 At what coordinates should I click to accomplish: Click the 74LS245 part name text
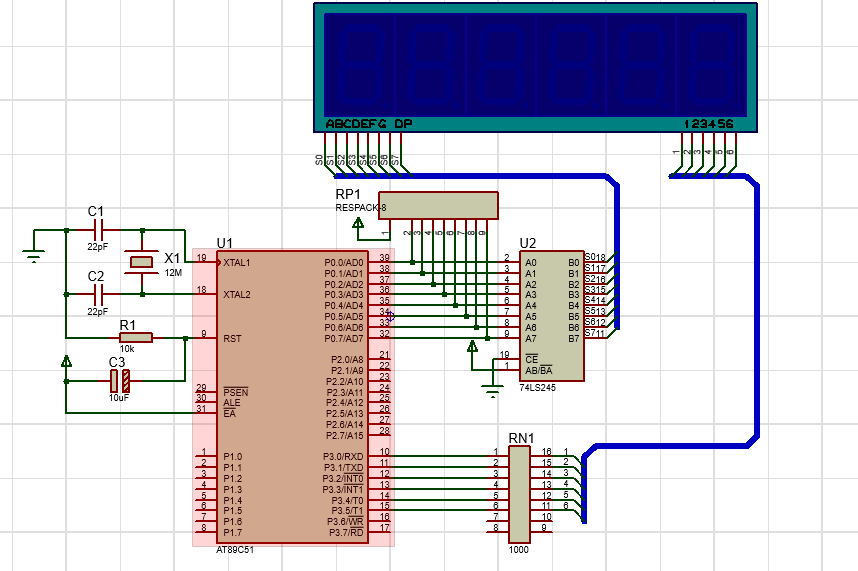pyautogui.click(x=537, y=387)
